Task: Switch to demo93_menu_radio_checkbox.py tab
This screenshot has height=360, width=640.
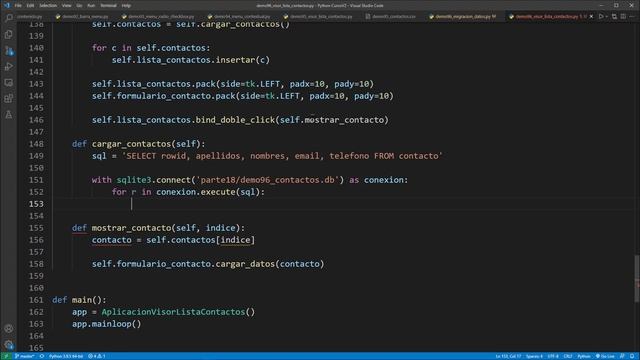Action: click(161, 17)
